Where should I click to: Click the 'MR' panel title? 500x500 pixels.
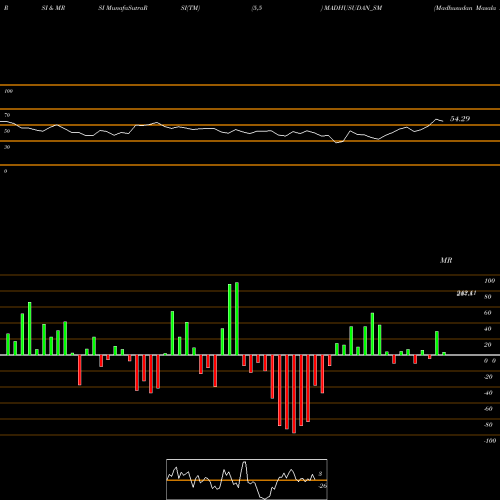tap(446, 260)
